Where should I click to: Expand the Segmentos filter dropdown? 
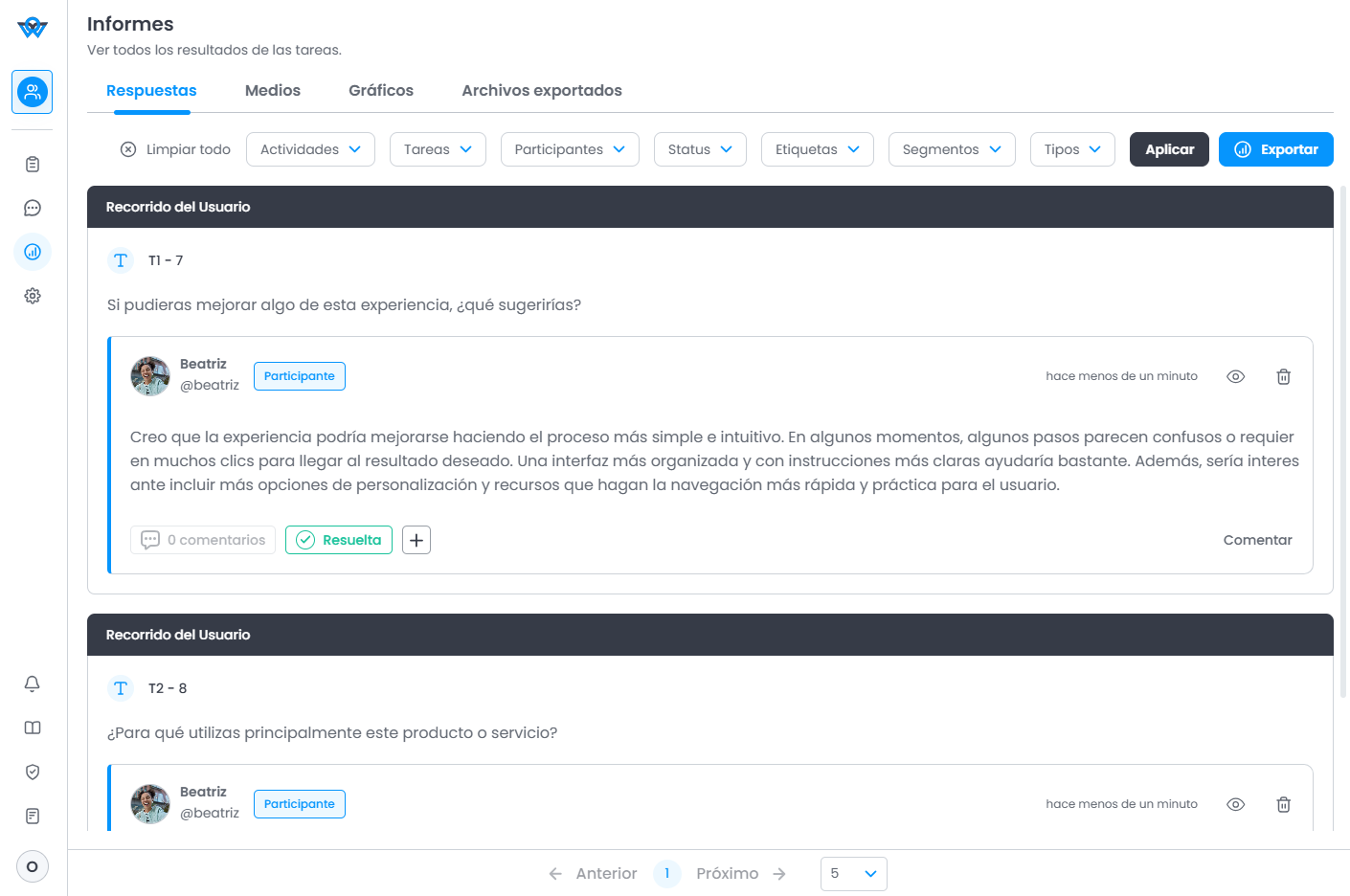pos(952,149)
